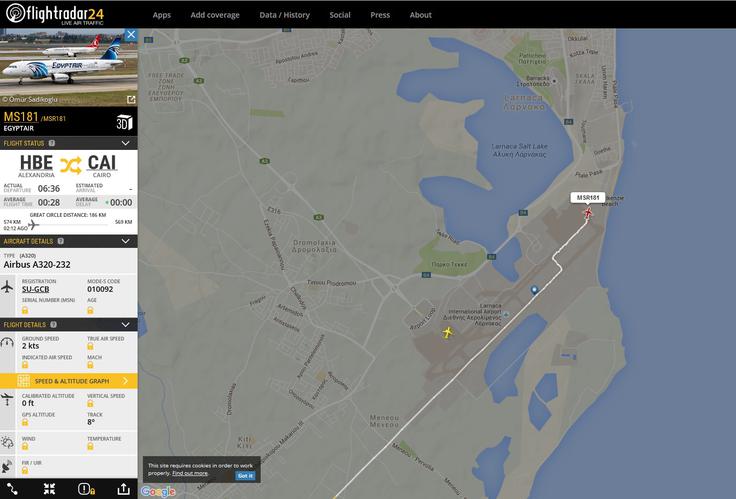Click the Larnaca International Airport map label
Screen dimensions: 736x499
(473, 314)
